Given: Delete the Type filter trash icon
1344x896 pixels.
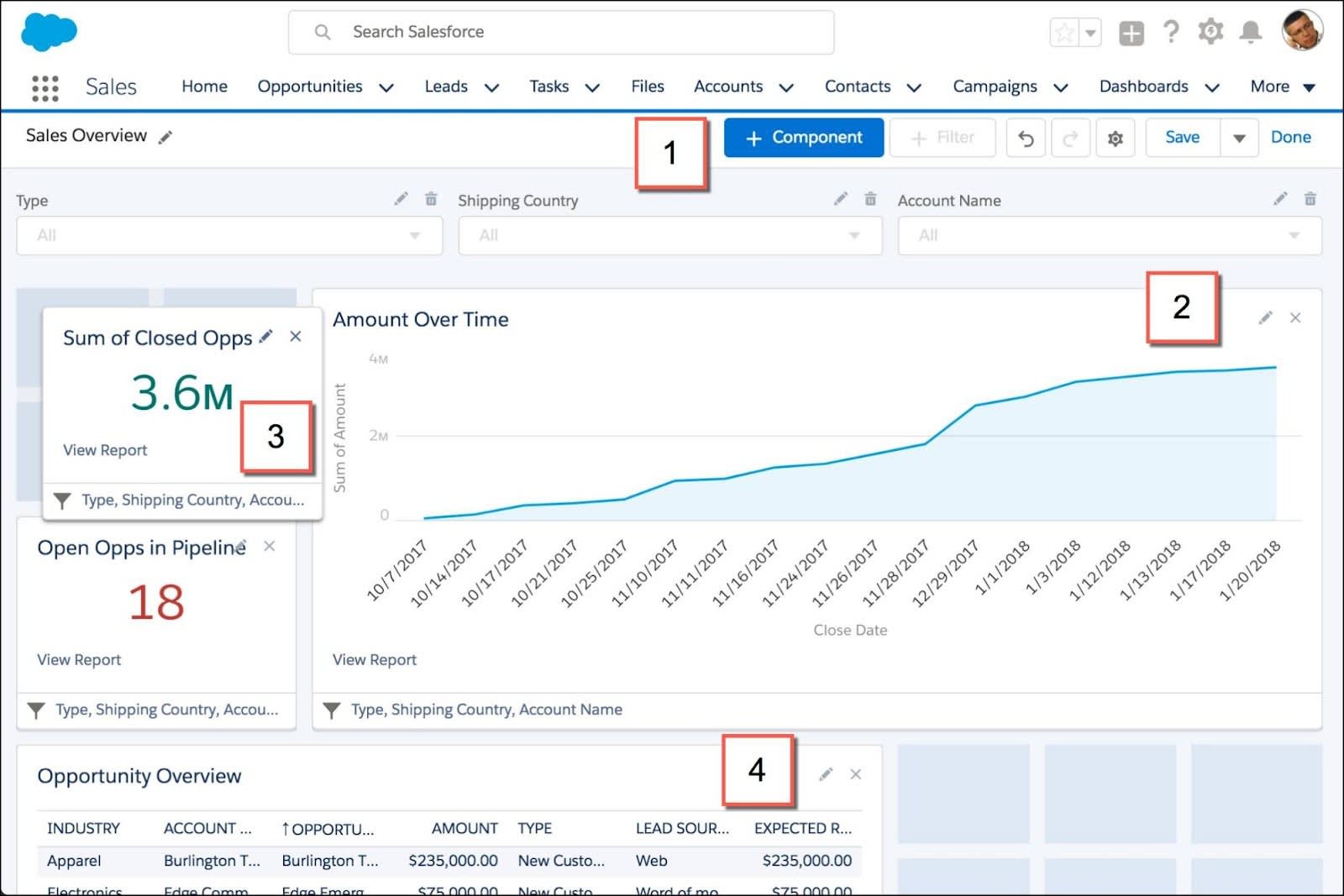Looking at the screenshot, I should point(431,199).
